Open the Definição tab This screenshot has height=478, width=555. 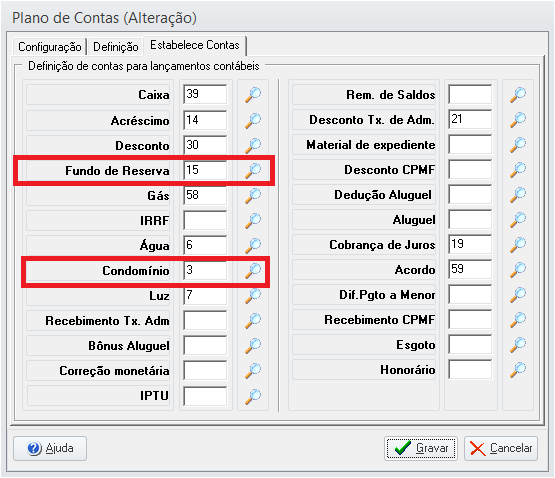115,47
